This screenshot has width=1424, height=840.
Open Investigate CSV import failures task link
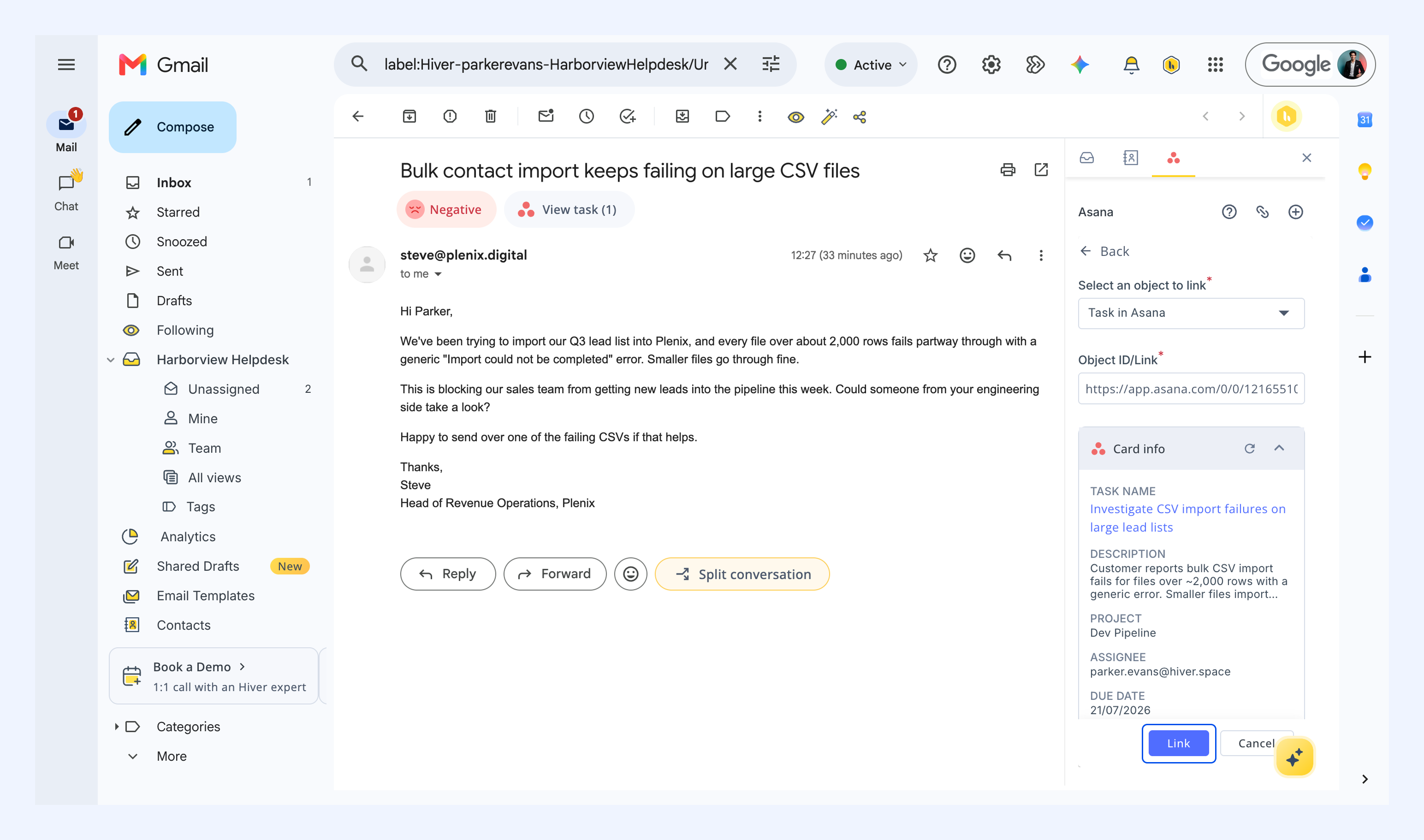[1187, 518]
